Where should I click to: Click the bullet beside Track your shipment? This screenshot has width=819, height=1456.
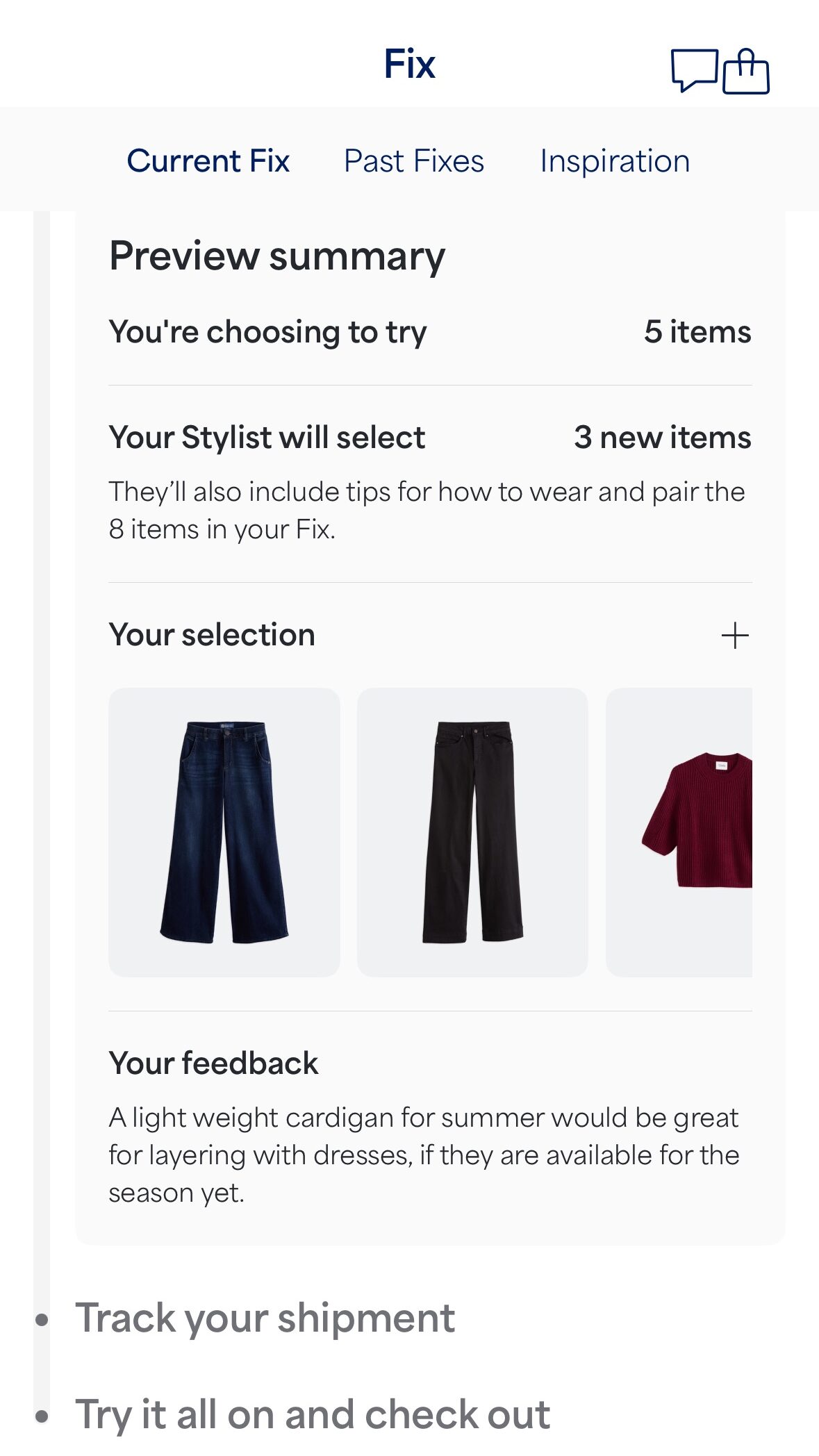point(42,1319)
